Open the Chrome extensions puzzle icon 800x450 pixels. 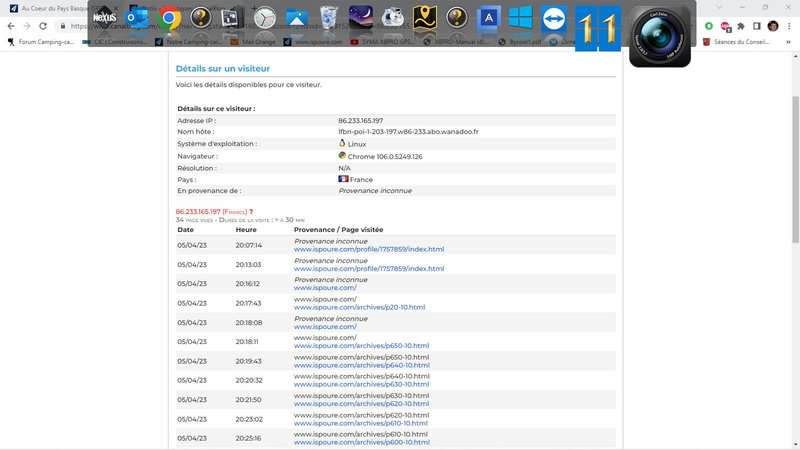click(741, 26)
